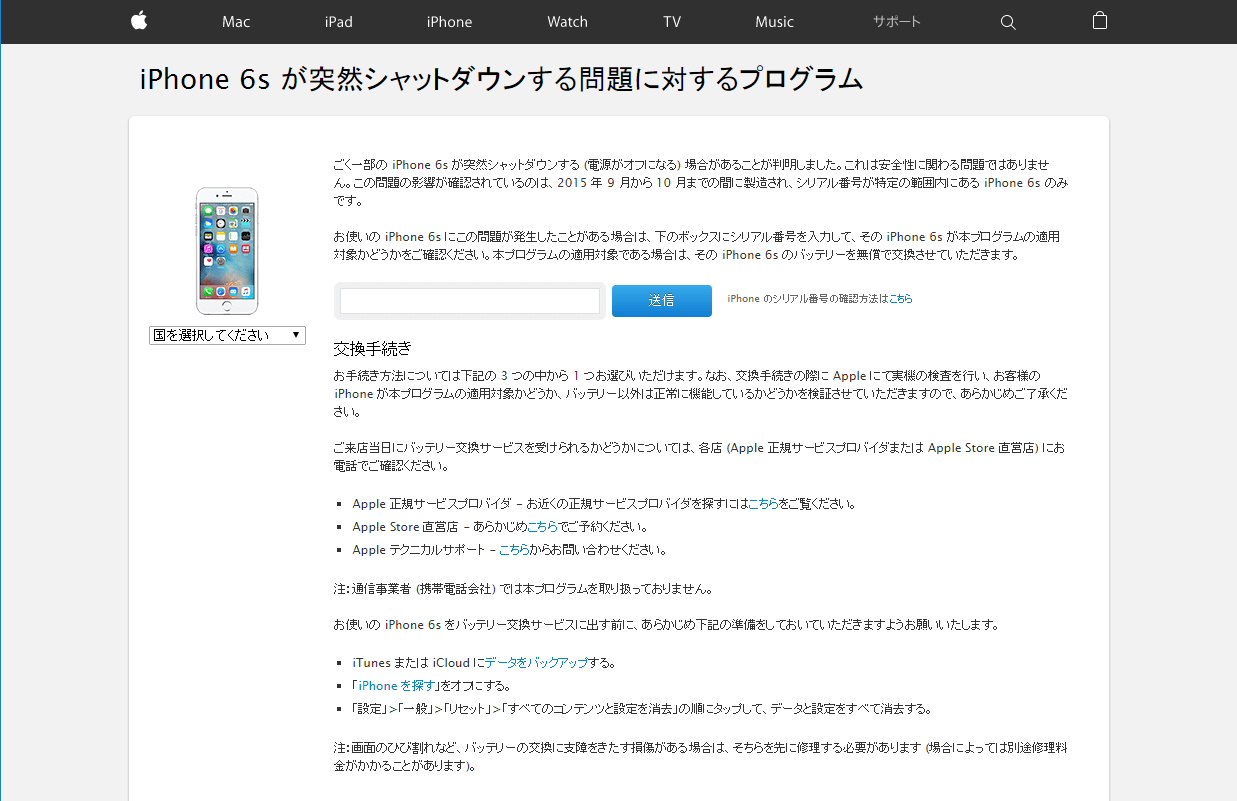Open the Music menu item

click(775, 22)
